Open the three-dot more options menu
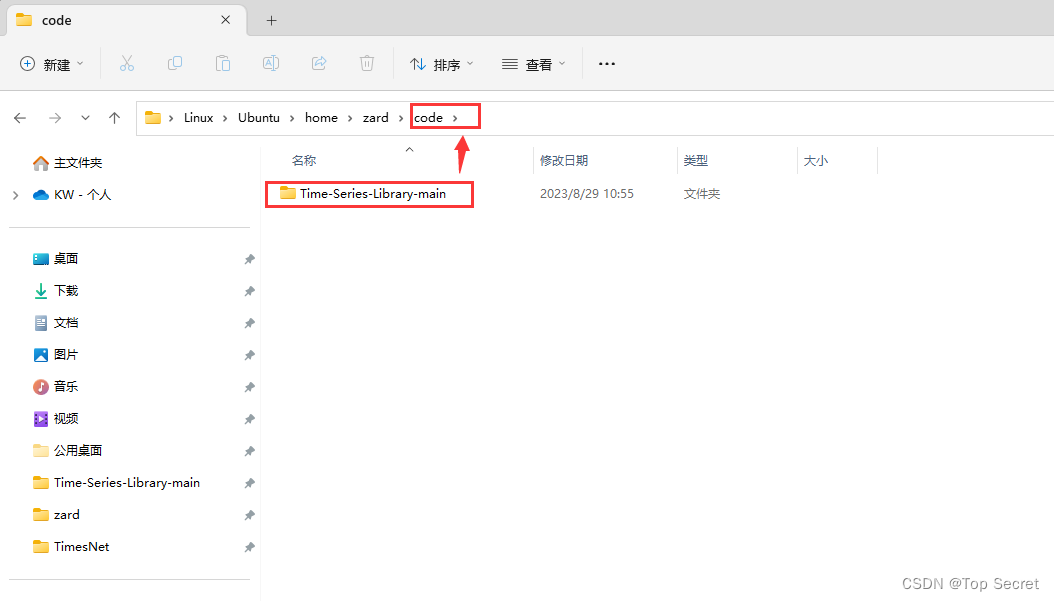This screenshot has height=601, width=1054. [607, 64]
